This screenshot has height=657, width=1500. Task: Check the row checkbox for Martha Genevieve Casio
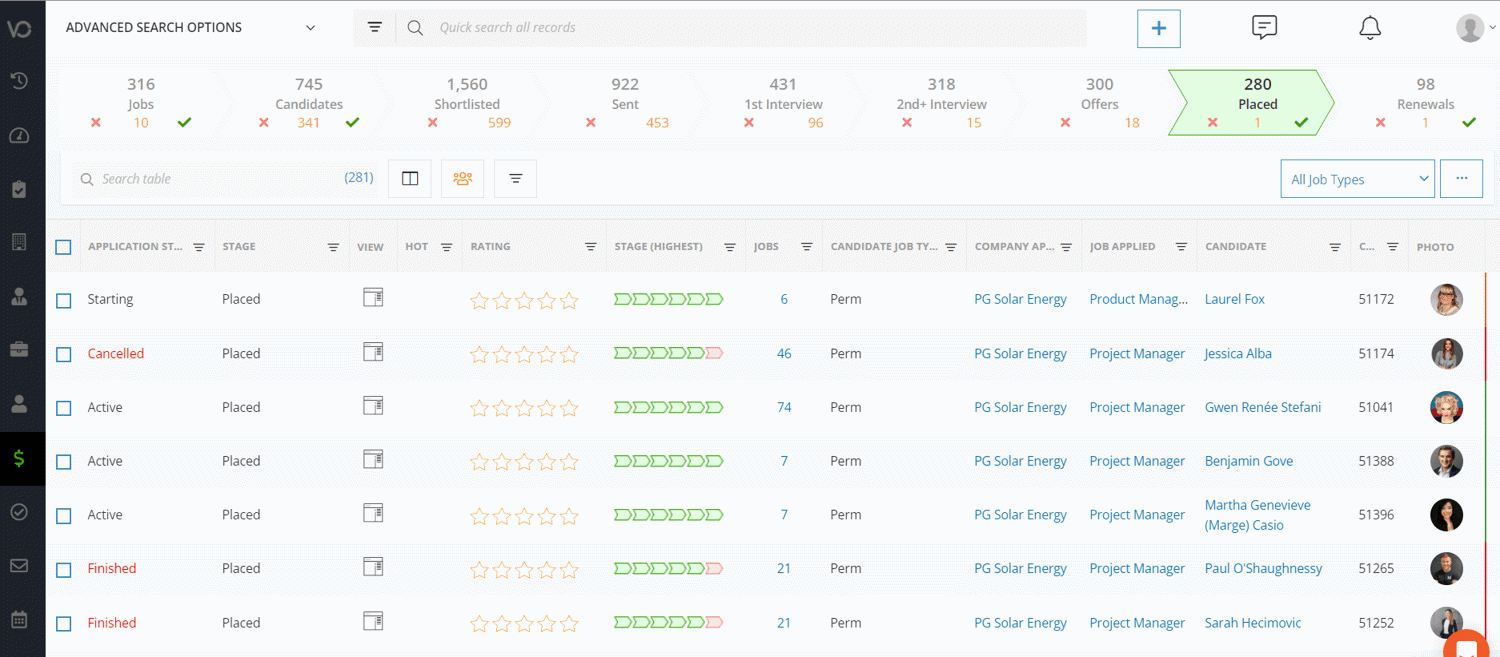pos(64,516)
